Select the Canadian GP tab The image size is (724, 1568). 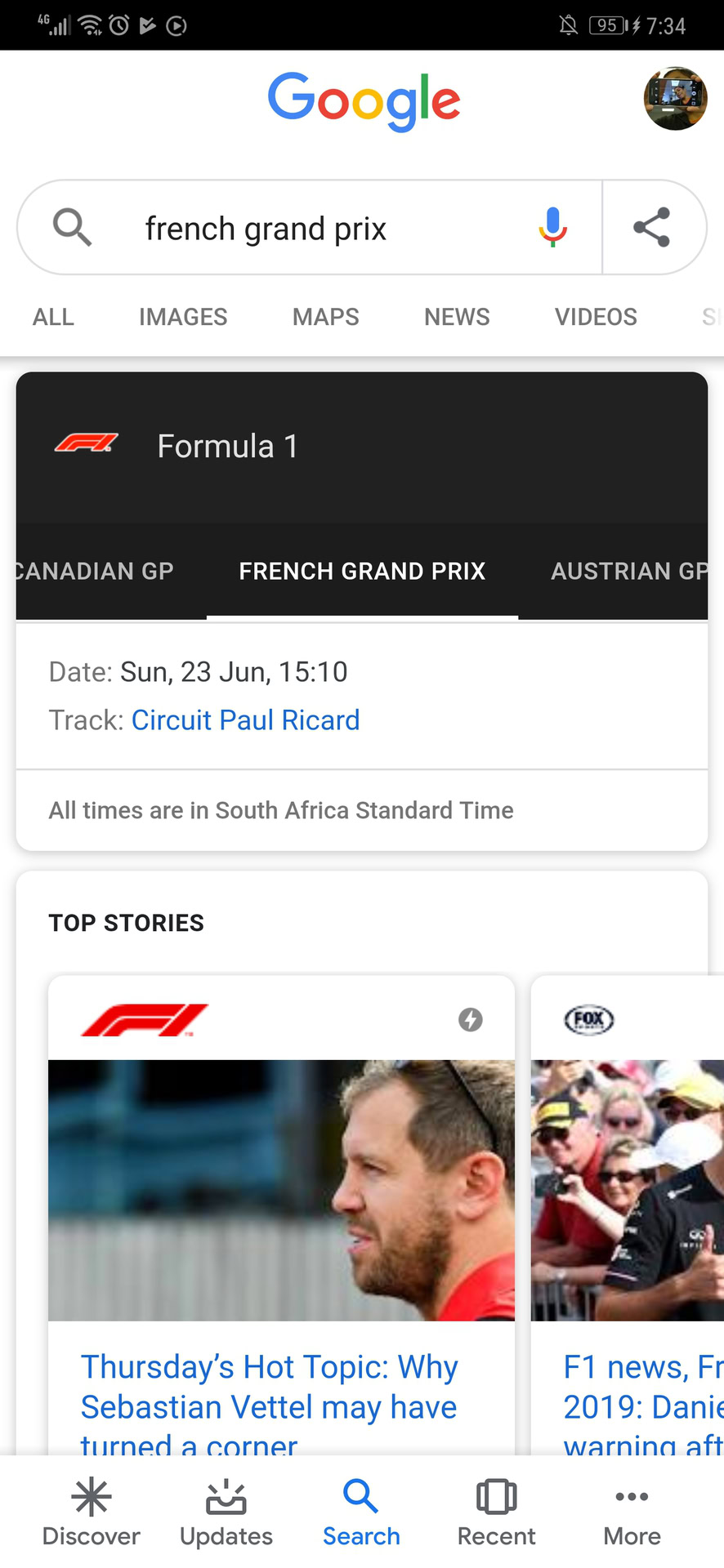point(95,571)
